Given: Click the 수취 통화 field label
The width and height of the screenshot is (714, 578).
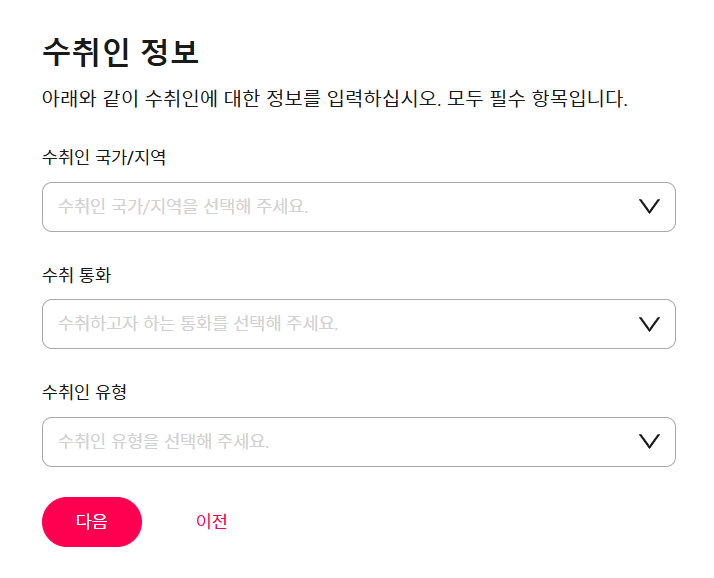Looking at the screenshot, I should click(x=76, y=275).
